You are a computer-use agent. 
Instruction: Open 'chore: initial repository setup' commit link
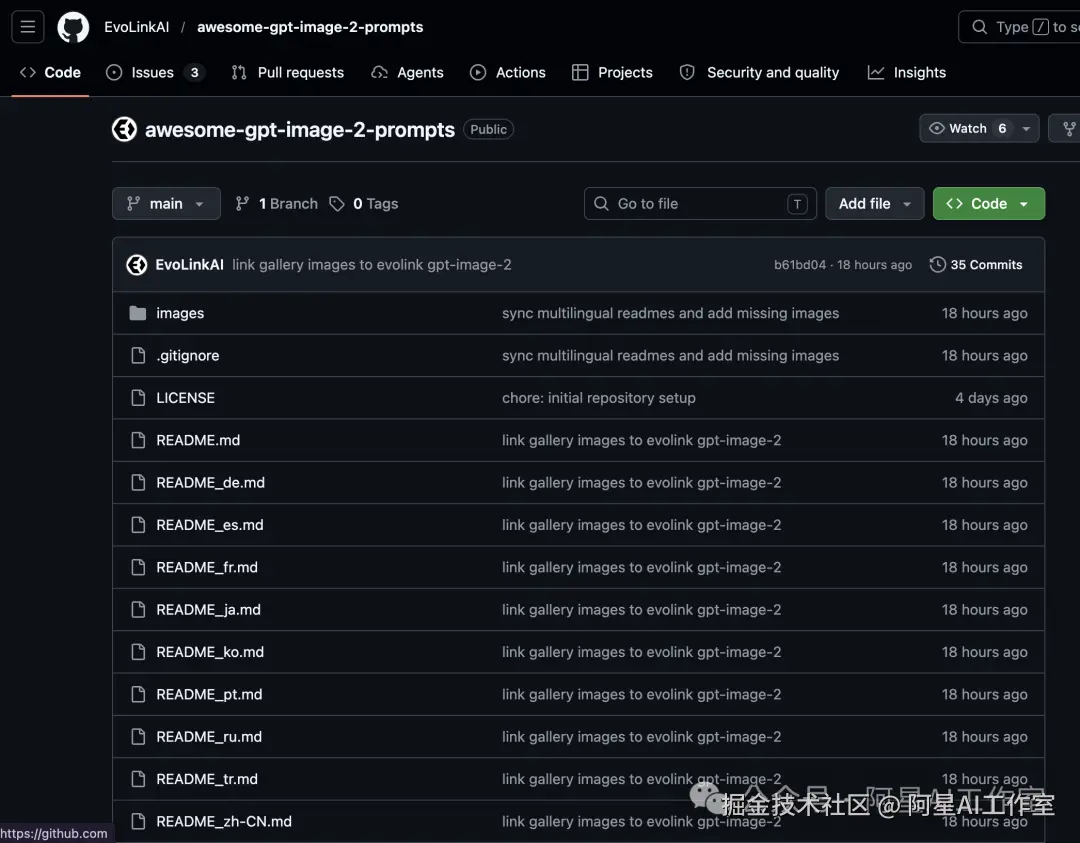[599, 398]
